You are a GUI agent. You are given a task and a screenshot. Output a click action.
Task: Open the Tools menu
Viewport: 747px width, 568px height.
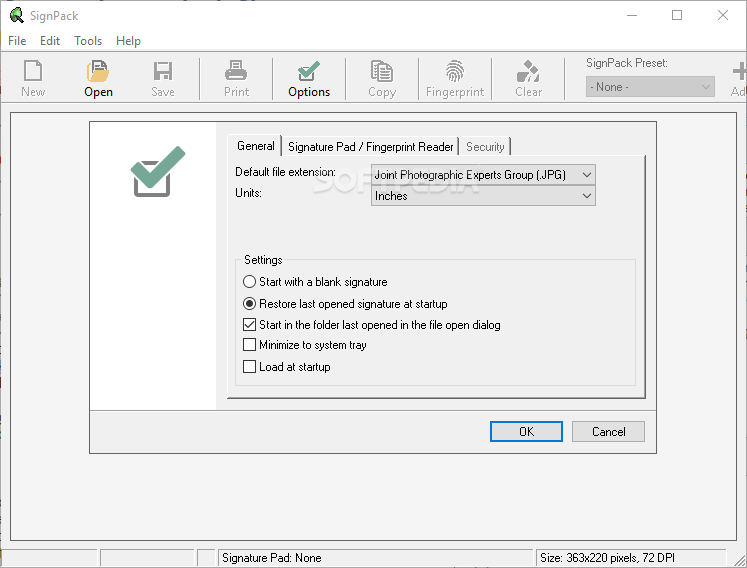click(88, 41)
